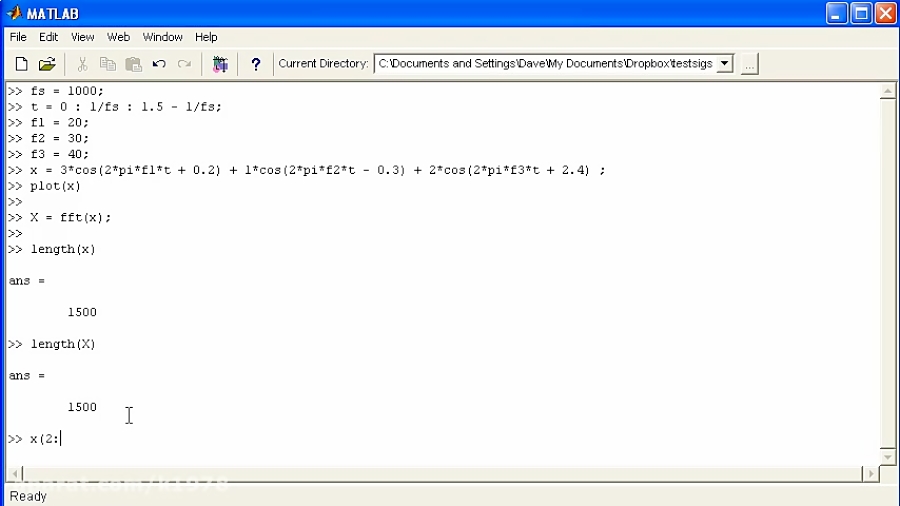Open a file via the folder icon
Screen dimensions: 900x506
(x=47, y=64)
